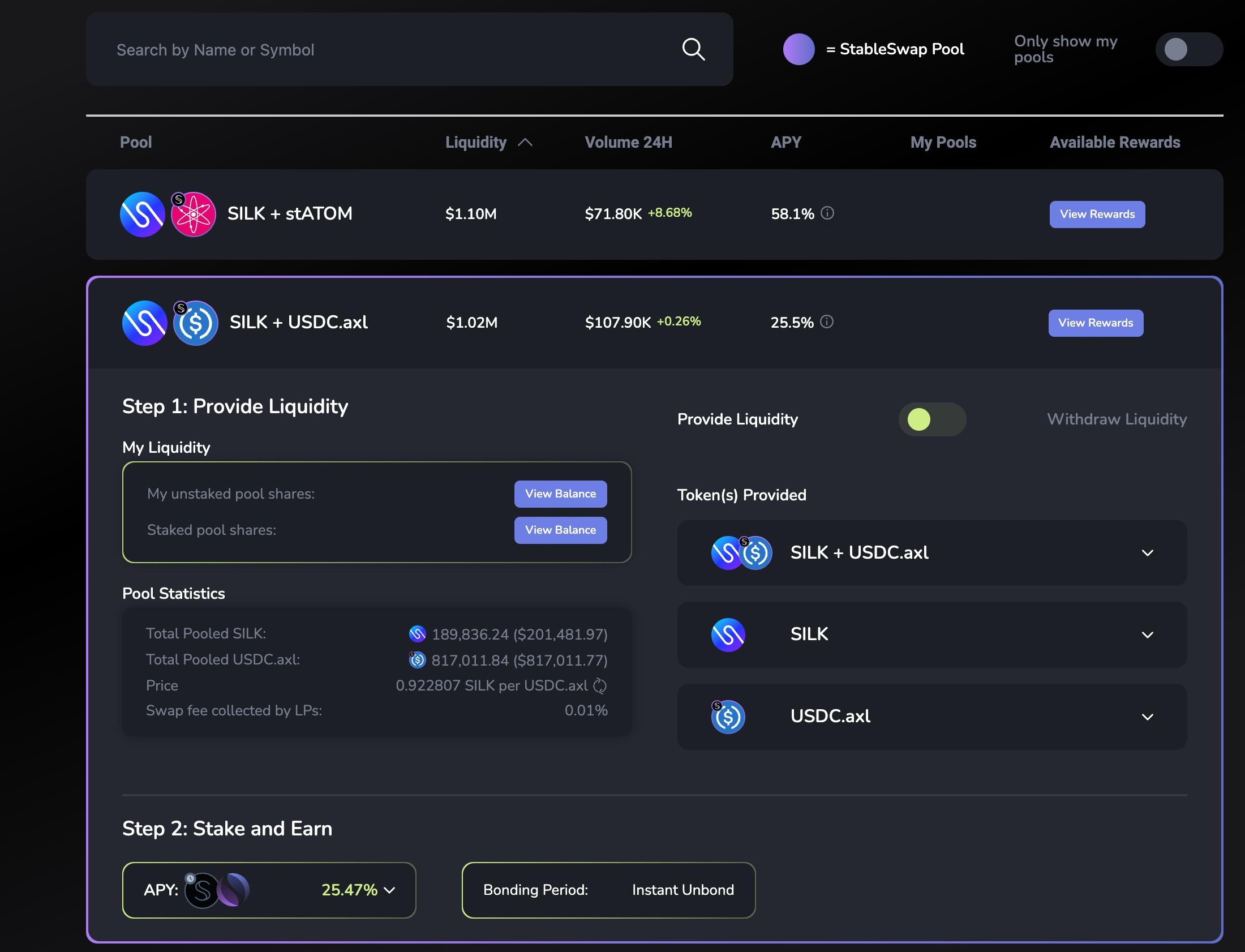Expand the SILK token provided dropdown
1245x952 pixels.
coord(1147,634)
